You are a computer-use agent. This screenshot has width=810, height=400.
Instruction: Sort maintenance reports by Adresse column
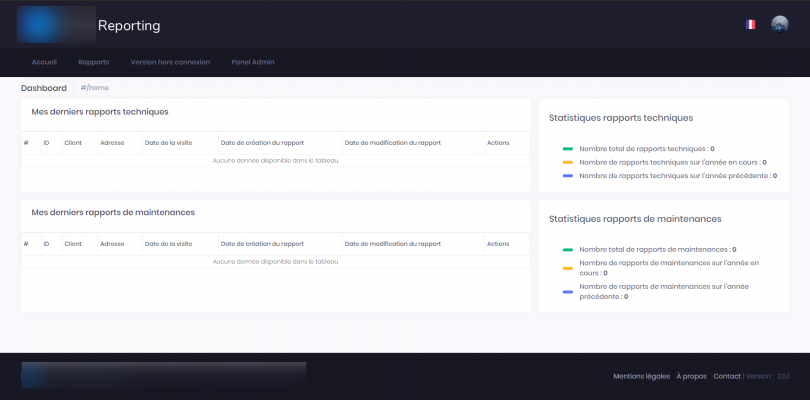112,244
